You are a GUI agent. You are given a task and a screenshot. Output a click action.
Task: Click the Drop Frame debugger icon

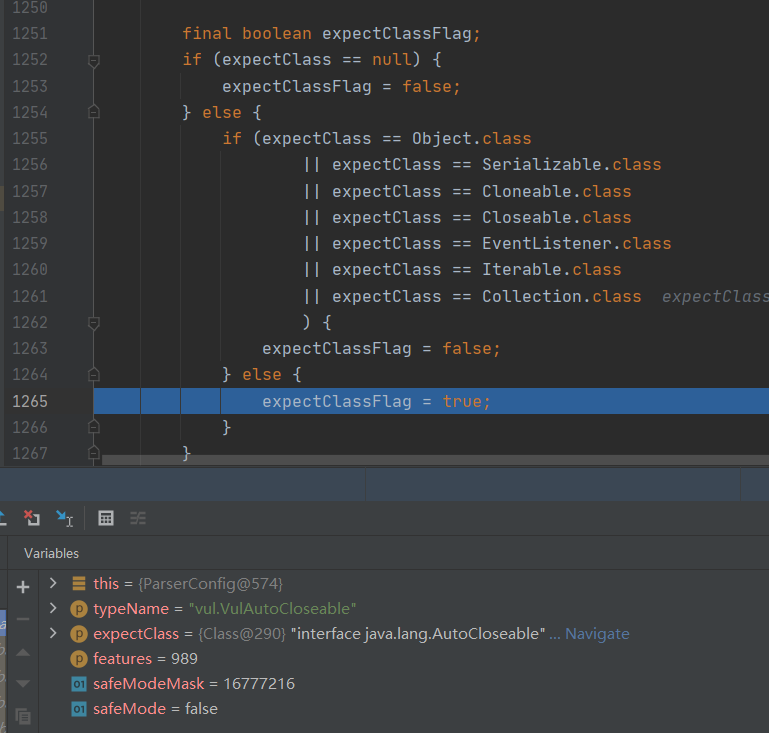pos(32,517)
